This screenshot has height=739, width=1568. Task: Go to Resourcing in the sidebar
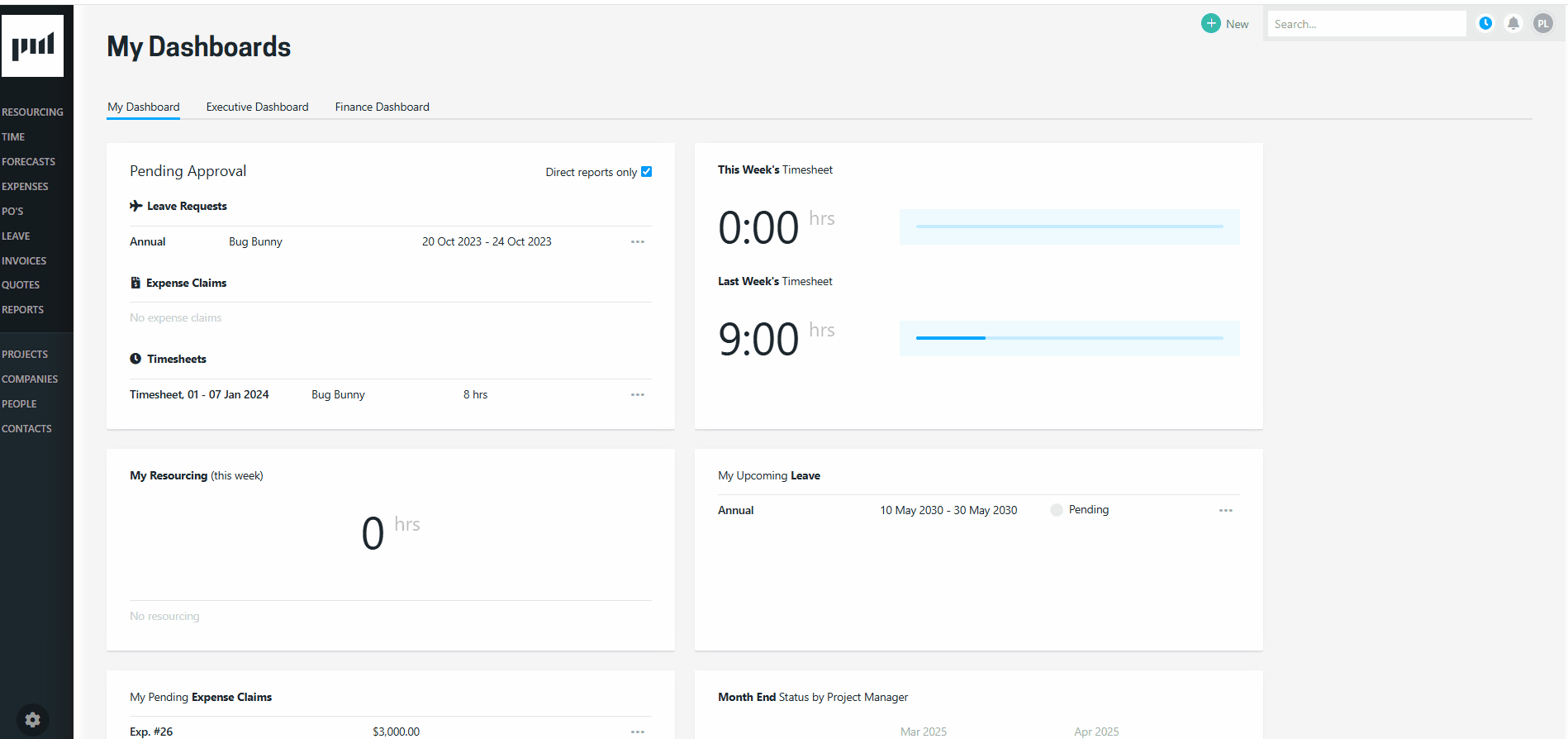32,112
